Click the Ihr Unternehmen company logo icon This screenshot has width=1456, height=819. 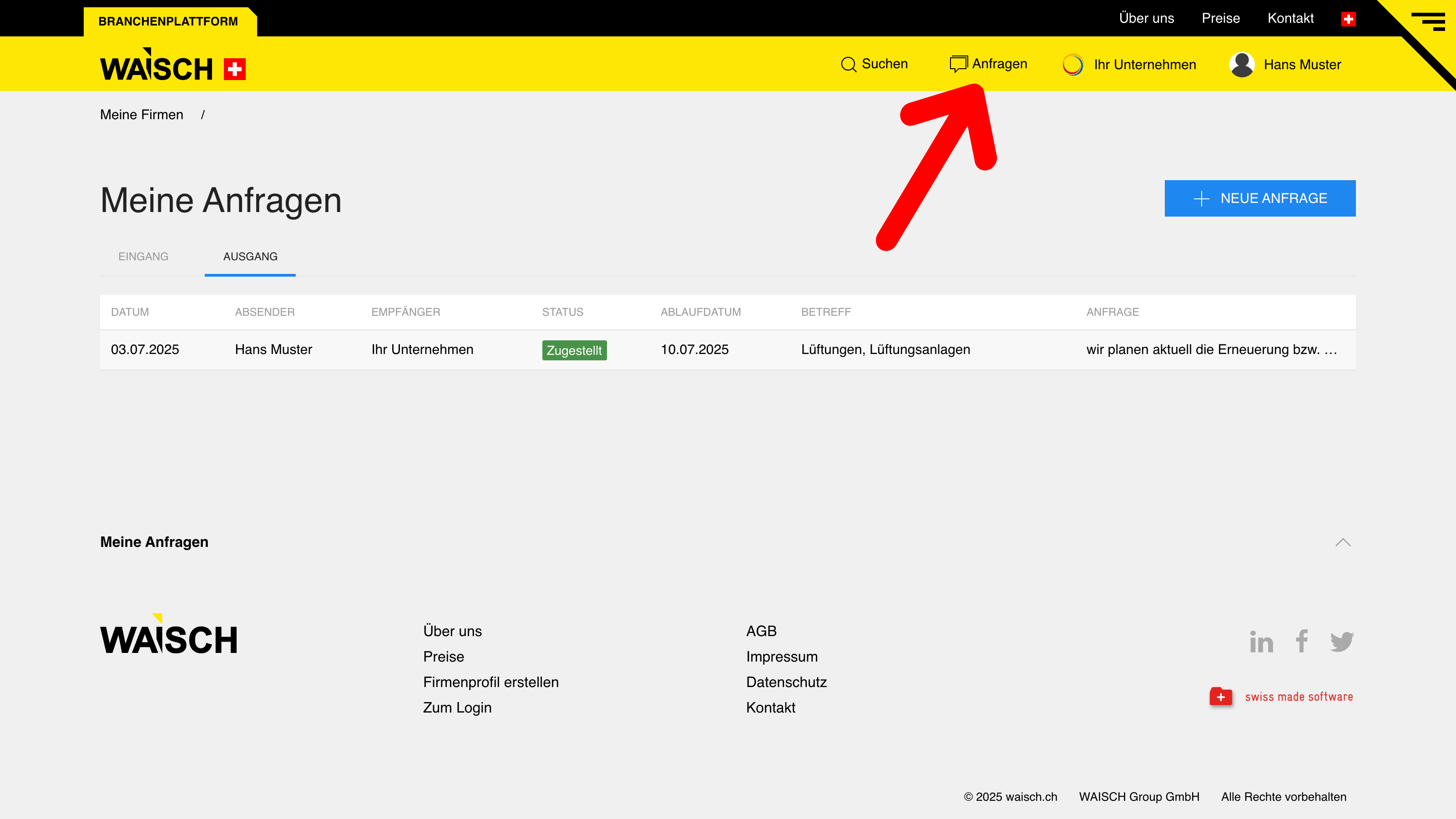[x=1072, y=65]
